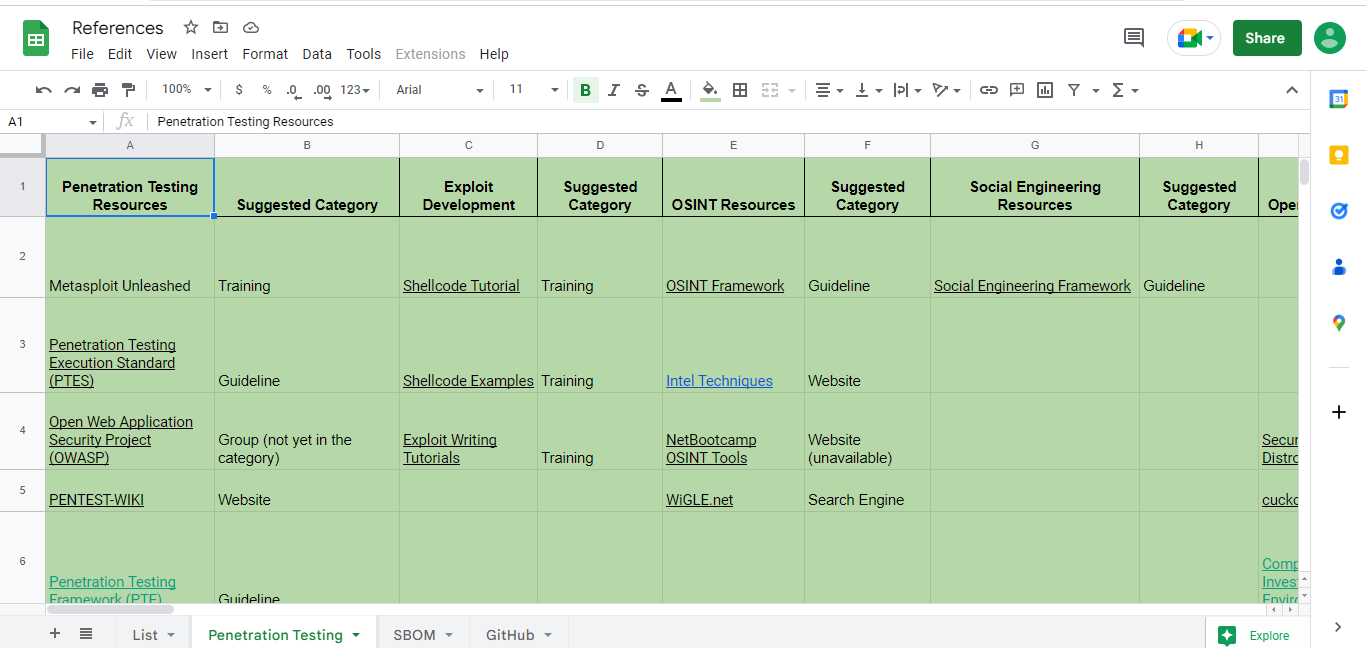Open the Google account avatar
The width and height of the screenshot is (1366, 648).
point(1330,38)
